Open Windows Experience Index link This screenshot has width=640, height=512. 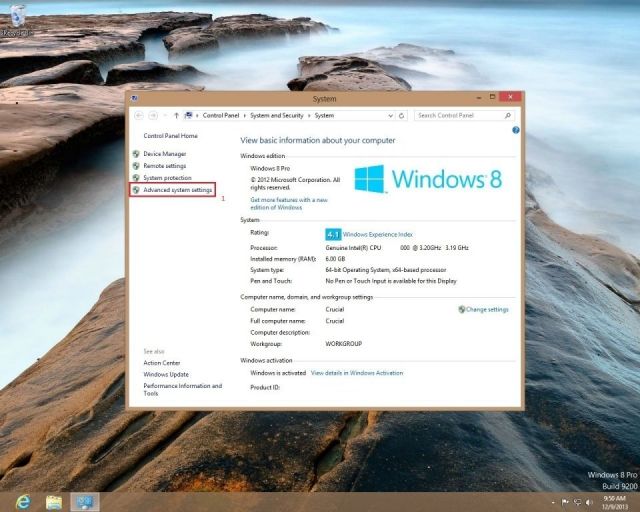click(377, 234)
